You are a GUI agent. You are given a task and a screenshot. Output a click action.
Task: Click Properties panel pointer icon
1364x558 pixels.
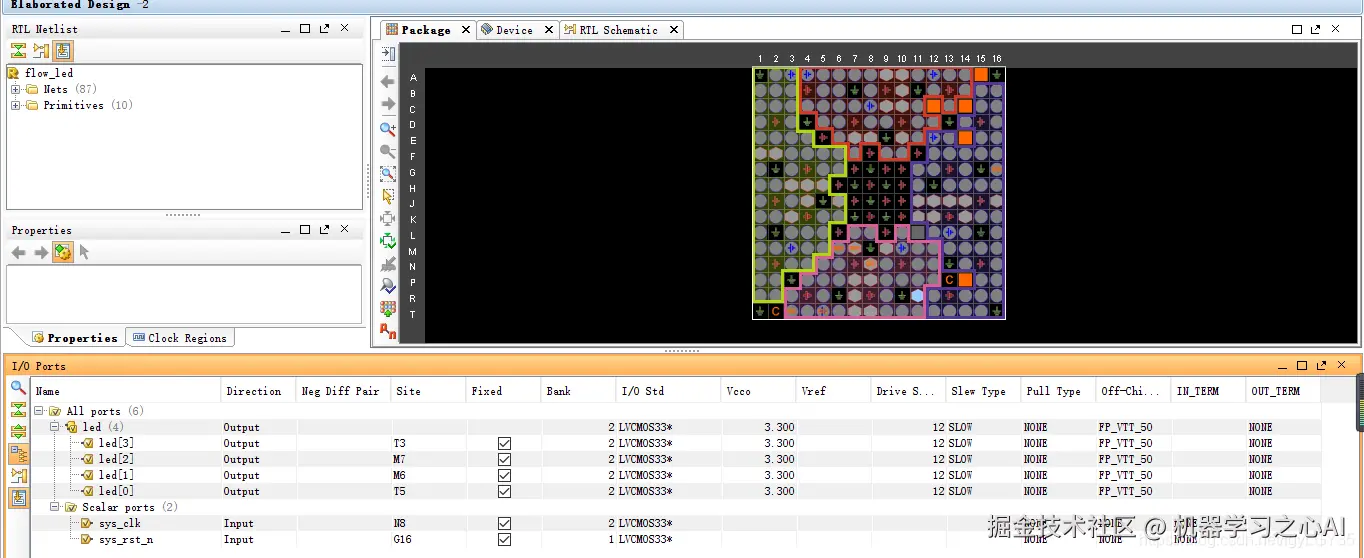[x=85, y=252]
